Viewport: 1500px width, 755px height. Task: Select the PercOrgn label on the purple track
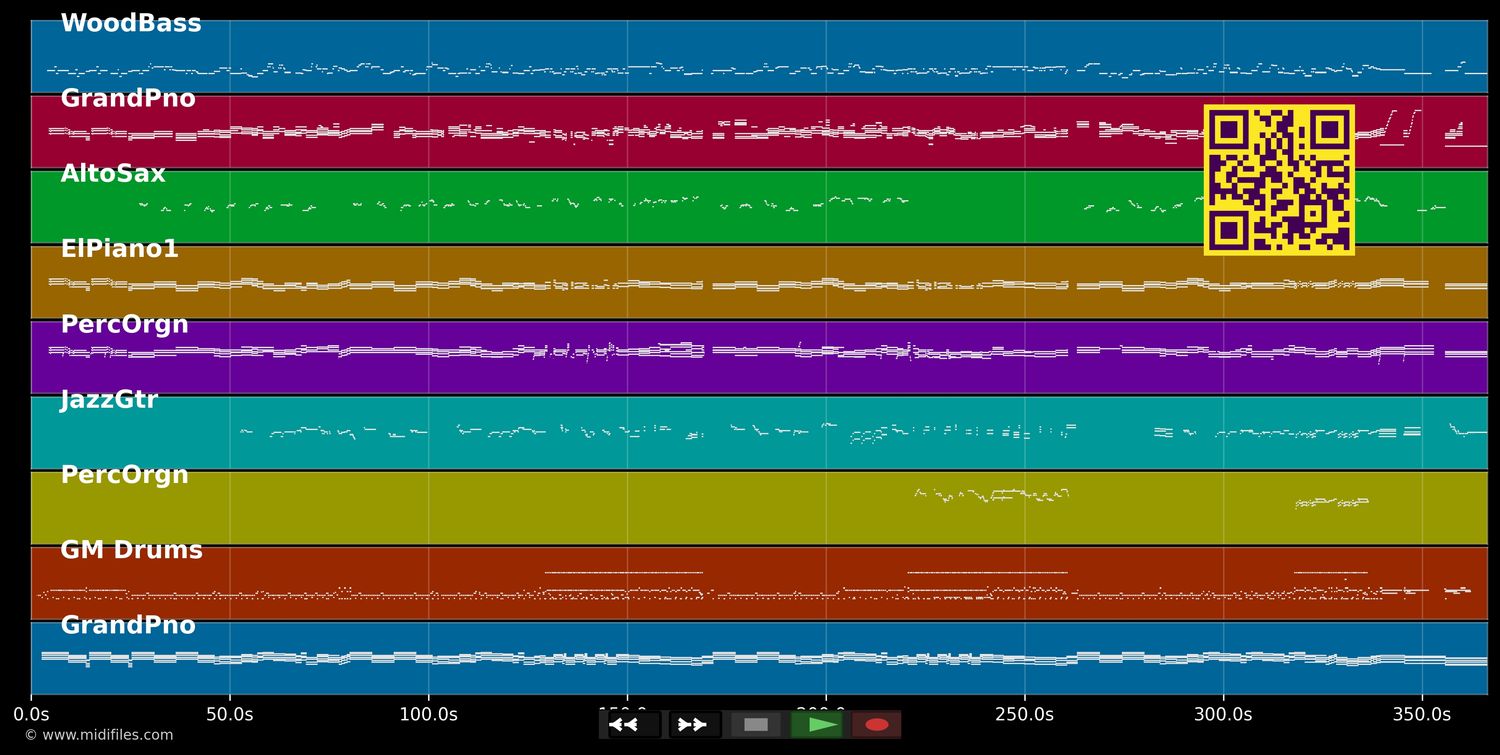pyautogui.click(x=124, y=325)
